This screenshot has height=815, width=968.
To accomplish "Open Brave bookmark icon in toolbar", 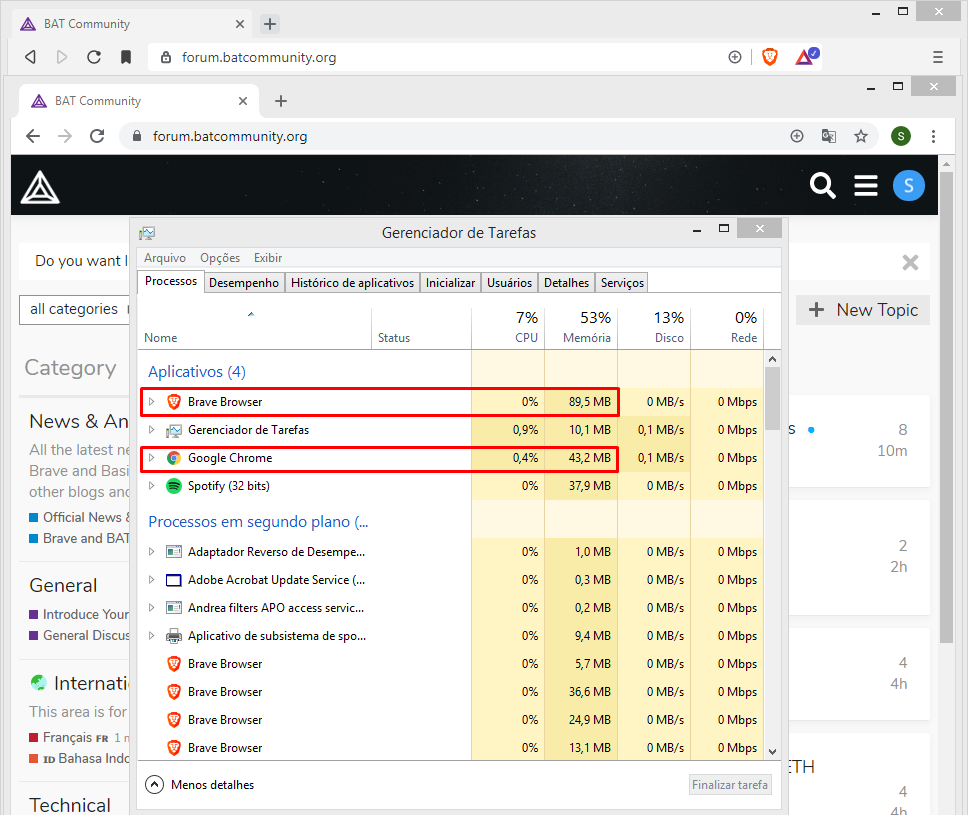I will point(126,57).
